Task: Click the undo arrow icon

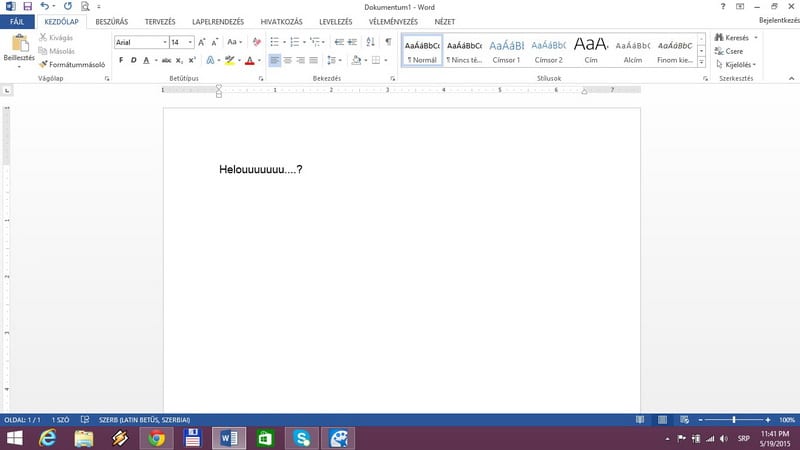Action: (x=45, y=6)
